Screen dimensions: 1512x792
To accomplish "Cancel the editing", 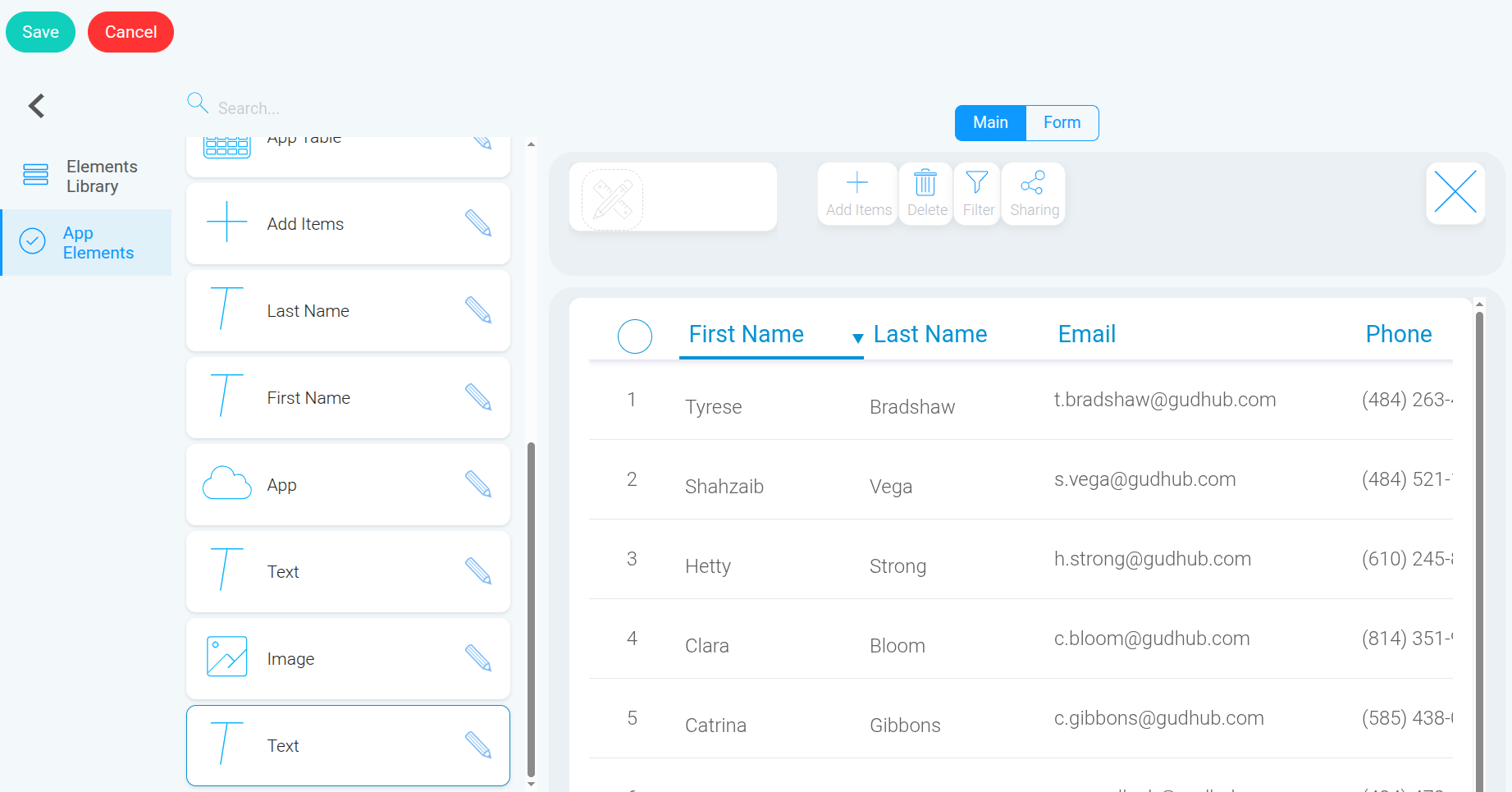I will pos(130,32).
